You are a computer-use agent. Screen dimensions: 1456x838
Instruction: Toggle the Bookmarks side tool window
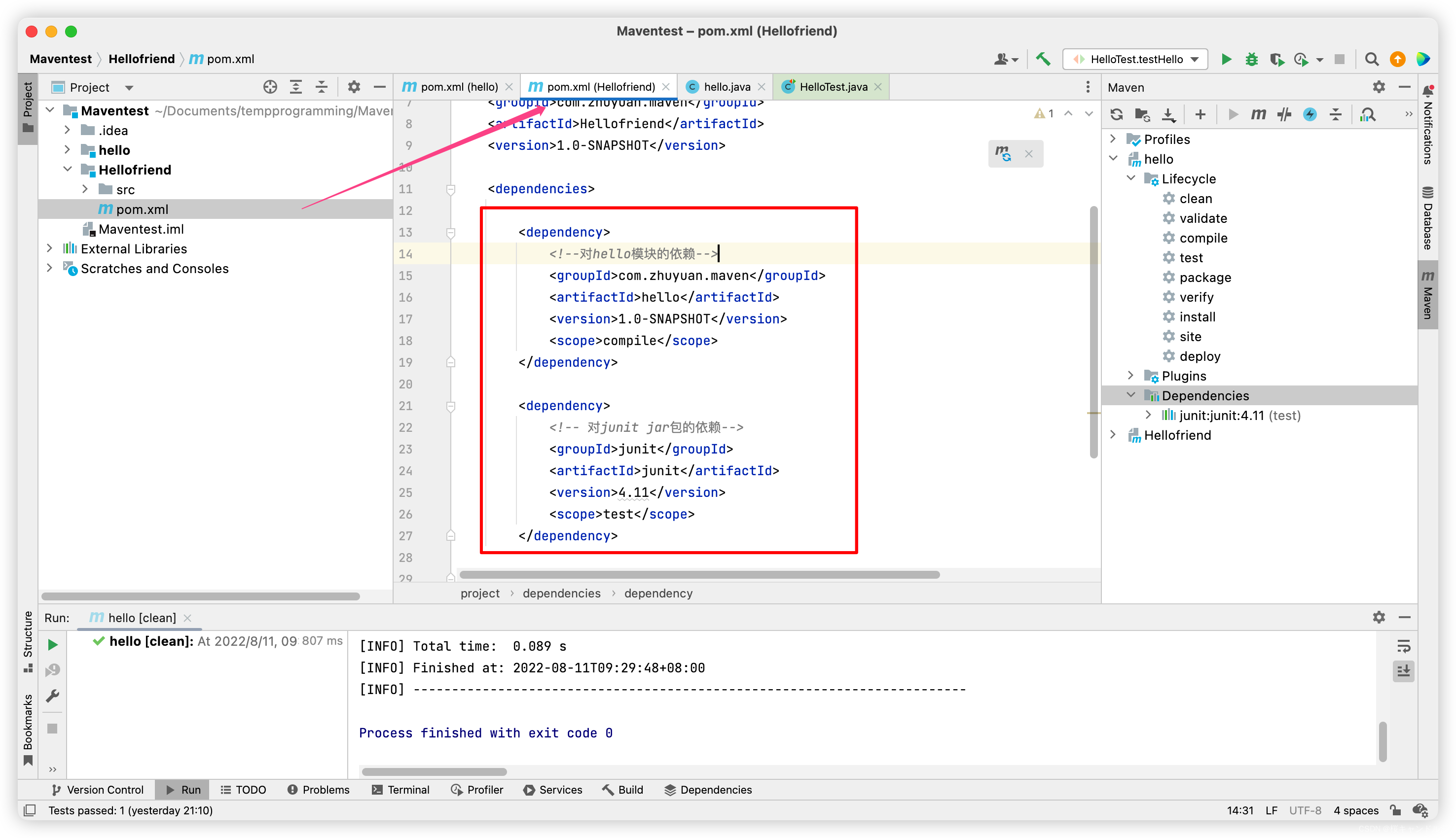pyautogui.click(x=28, y=729)
